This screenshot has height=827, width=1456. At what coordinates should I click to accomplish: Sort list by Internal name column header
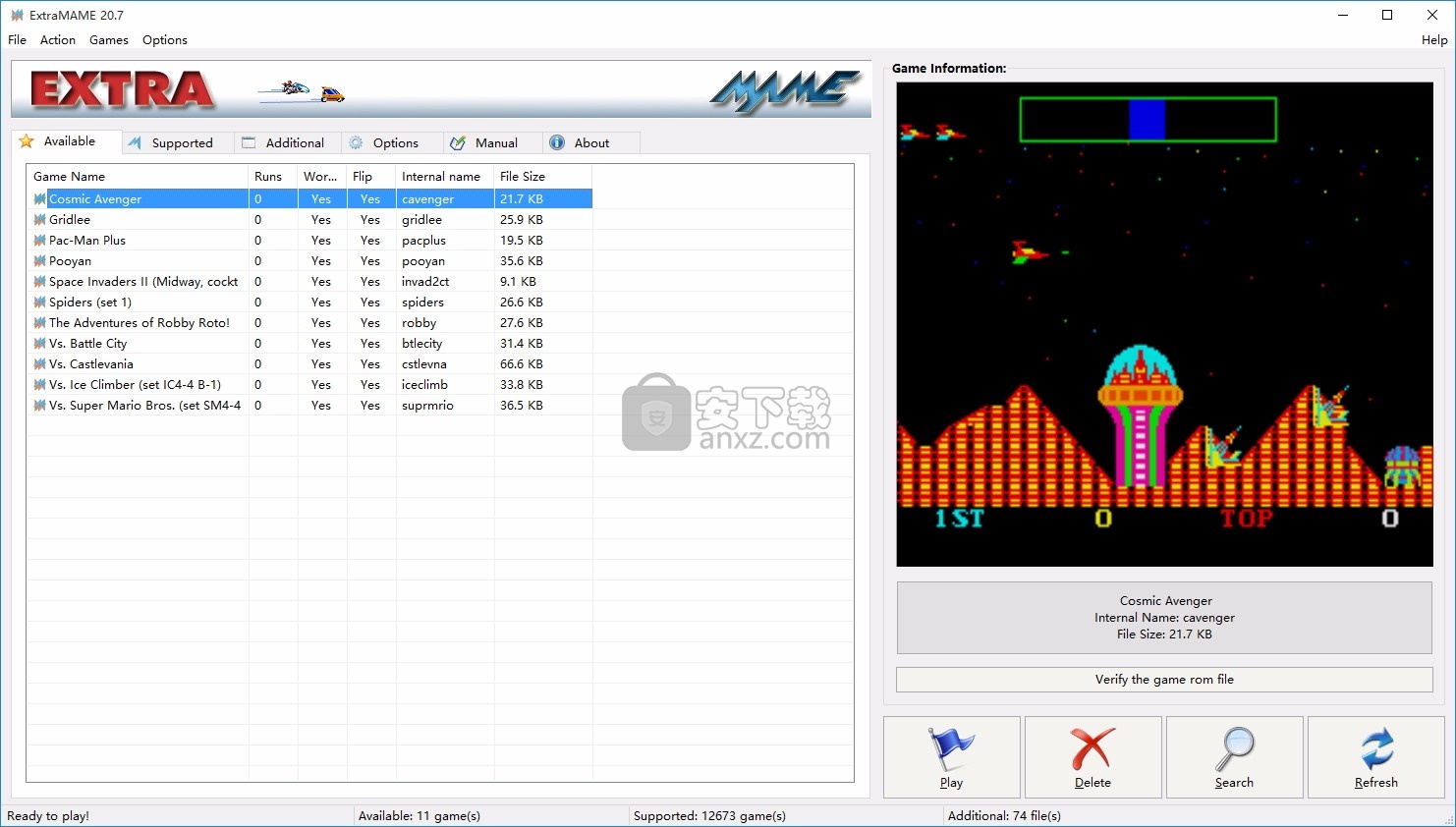pyautogui.click(x=445, y=177)
